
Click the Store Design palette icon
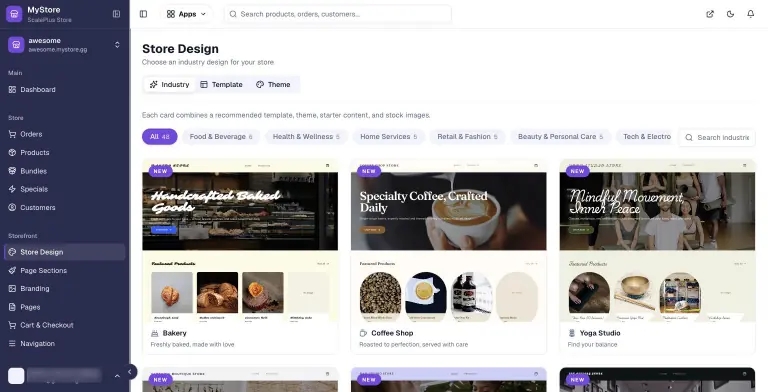[x=12, y=252]
